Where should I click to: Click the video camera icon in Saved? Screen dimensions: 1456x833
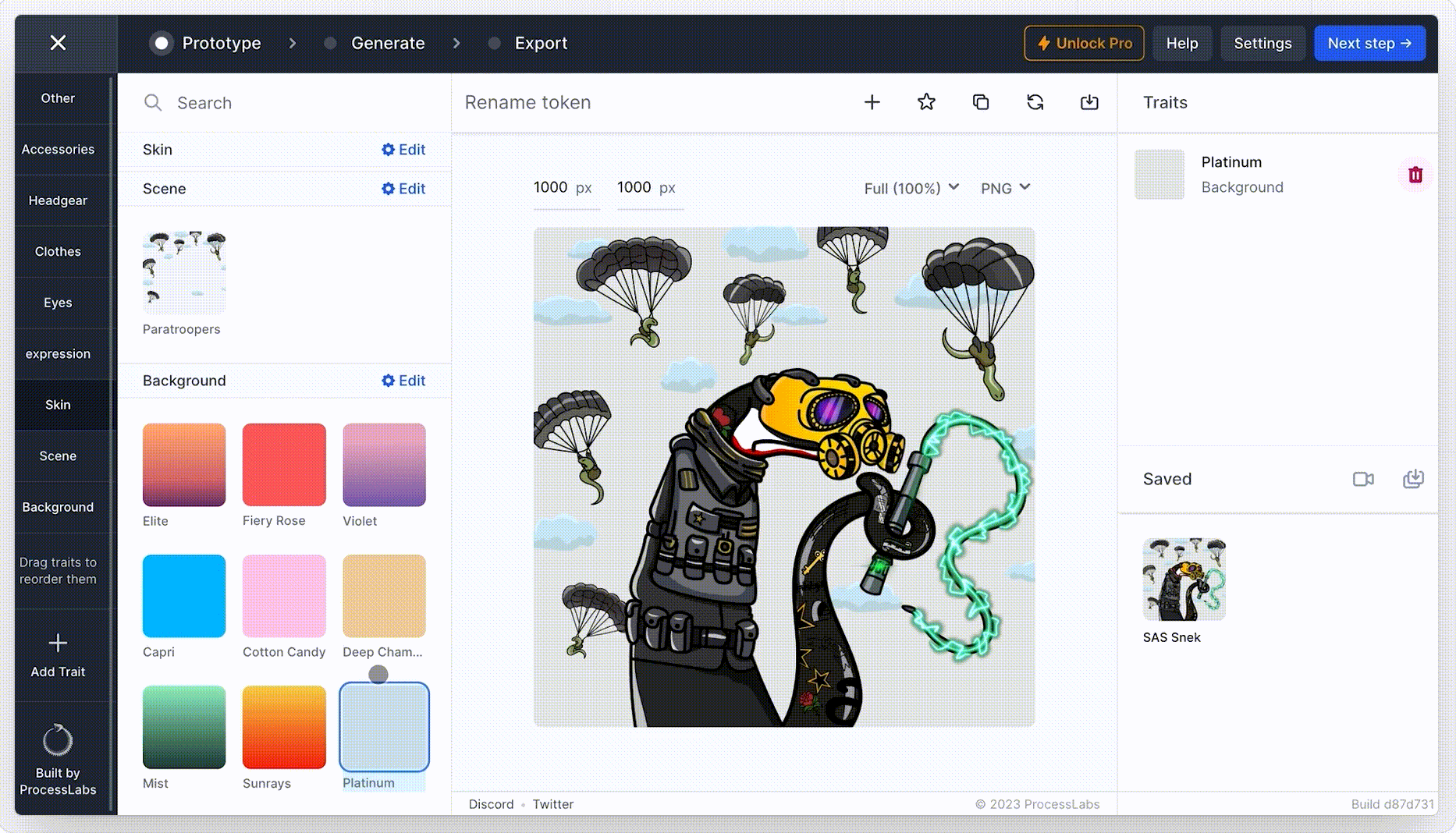pos(1362,479)
